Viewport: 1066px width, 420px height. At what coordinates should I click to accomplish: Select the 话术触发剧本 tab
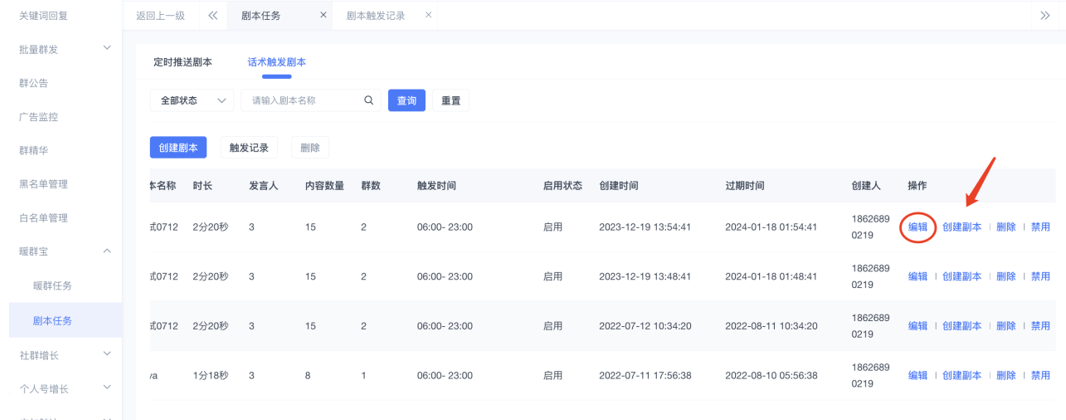(x=276, y=62)
